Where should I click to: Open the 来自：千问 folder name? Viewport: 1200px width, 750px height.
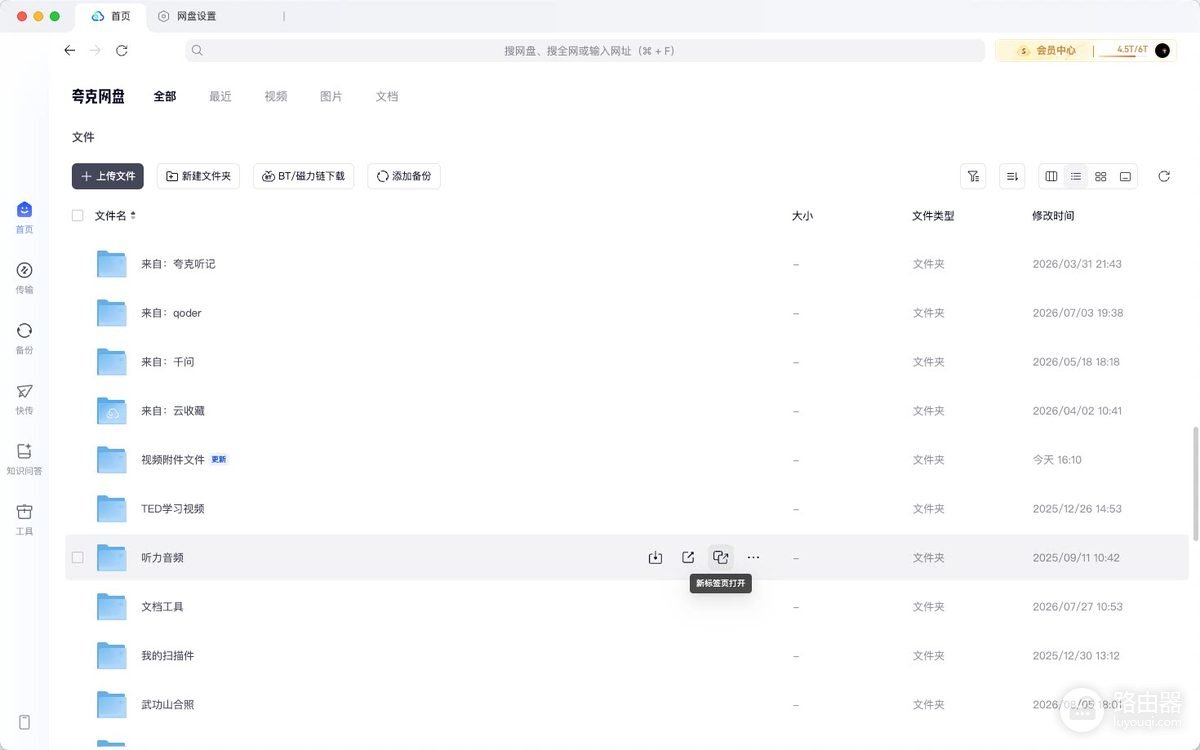(x=167, y=362)
